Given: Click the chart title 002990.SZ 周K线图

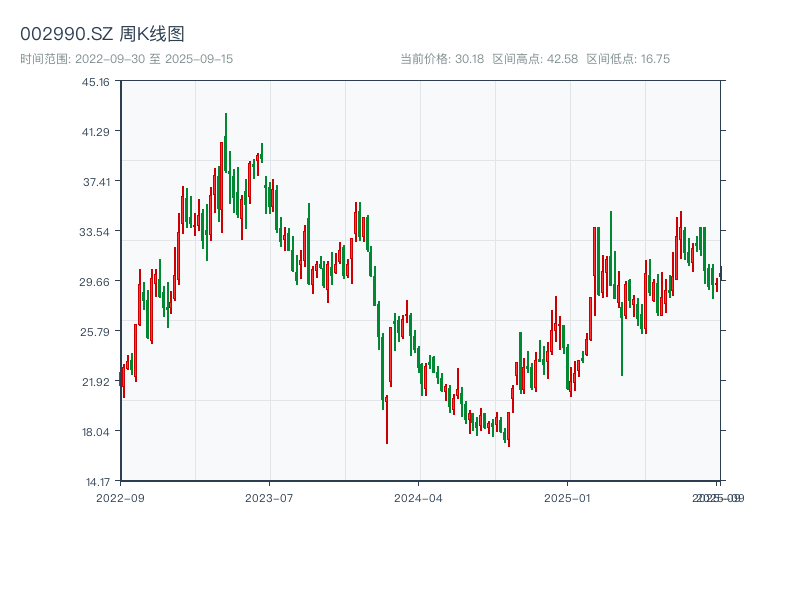Looking at the screenshot, I should [x=102, y=34].
